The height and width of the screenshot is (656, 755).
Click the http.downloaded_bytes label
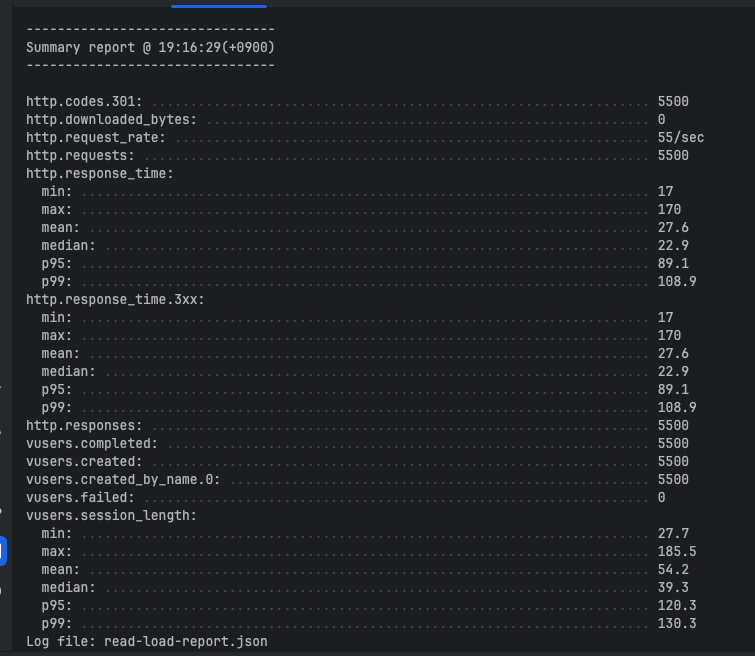(112, 119)
